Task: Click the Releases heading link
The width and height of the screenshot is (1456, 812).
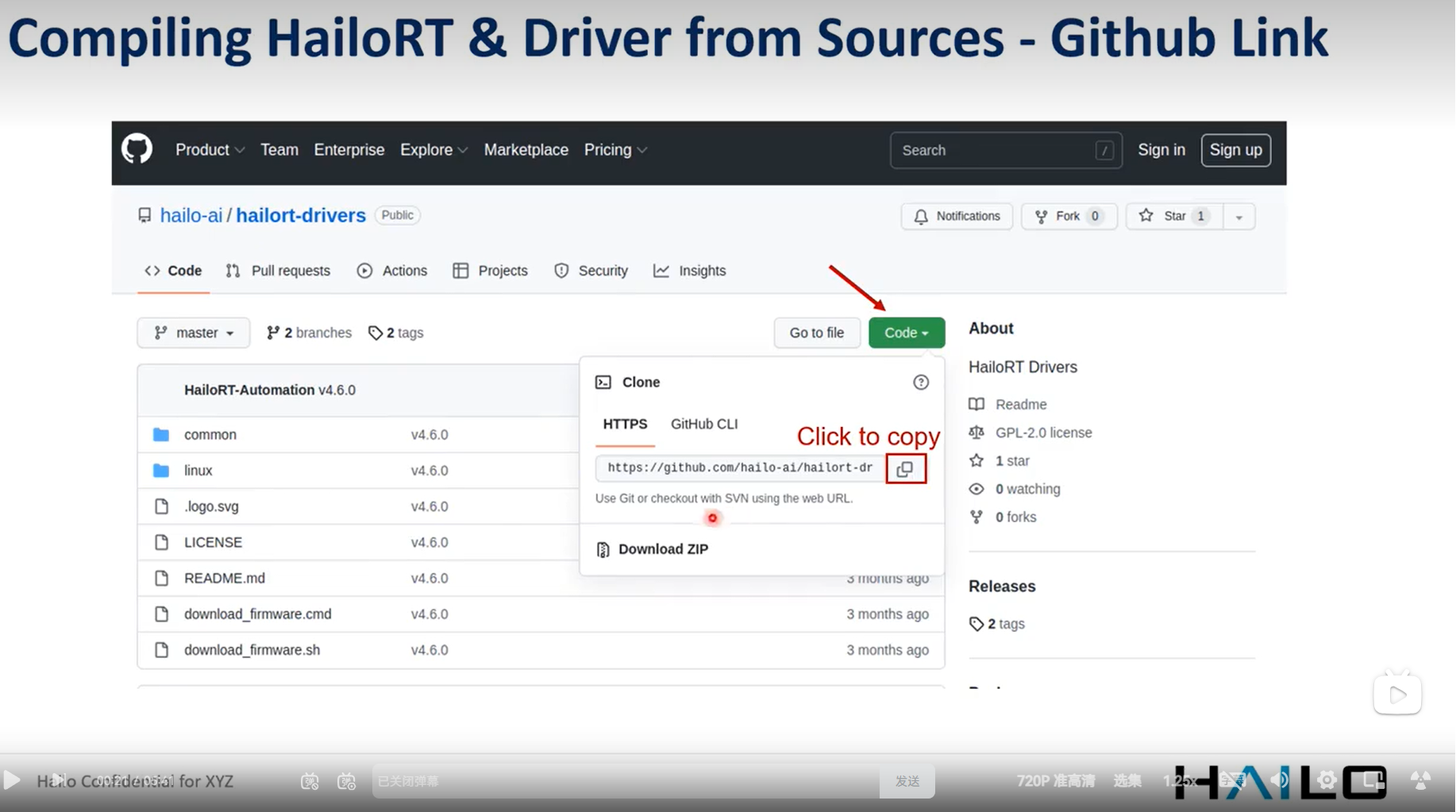Action: click(1002, 587)
